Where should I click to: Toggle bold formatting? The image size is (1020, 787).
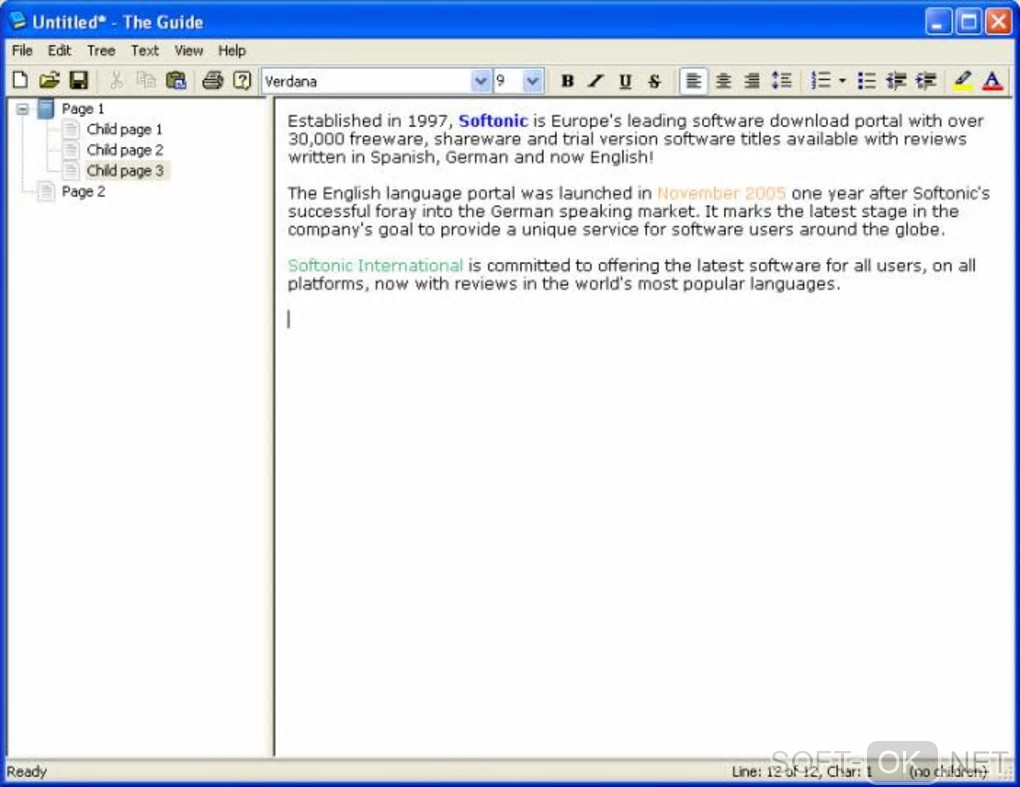pyautogui.click(x=567, y=81)
